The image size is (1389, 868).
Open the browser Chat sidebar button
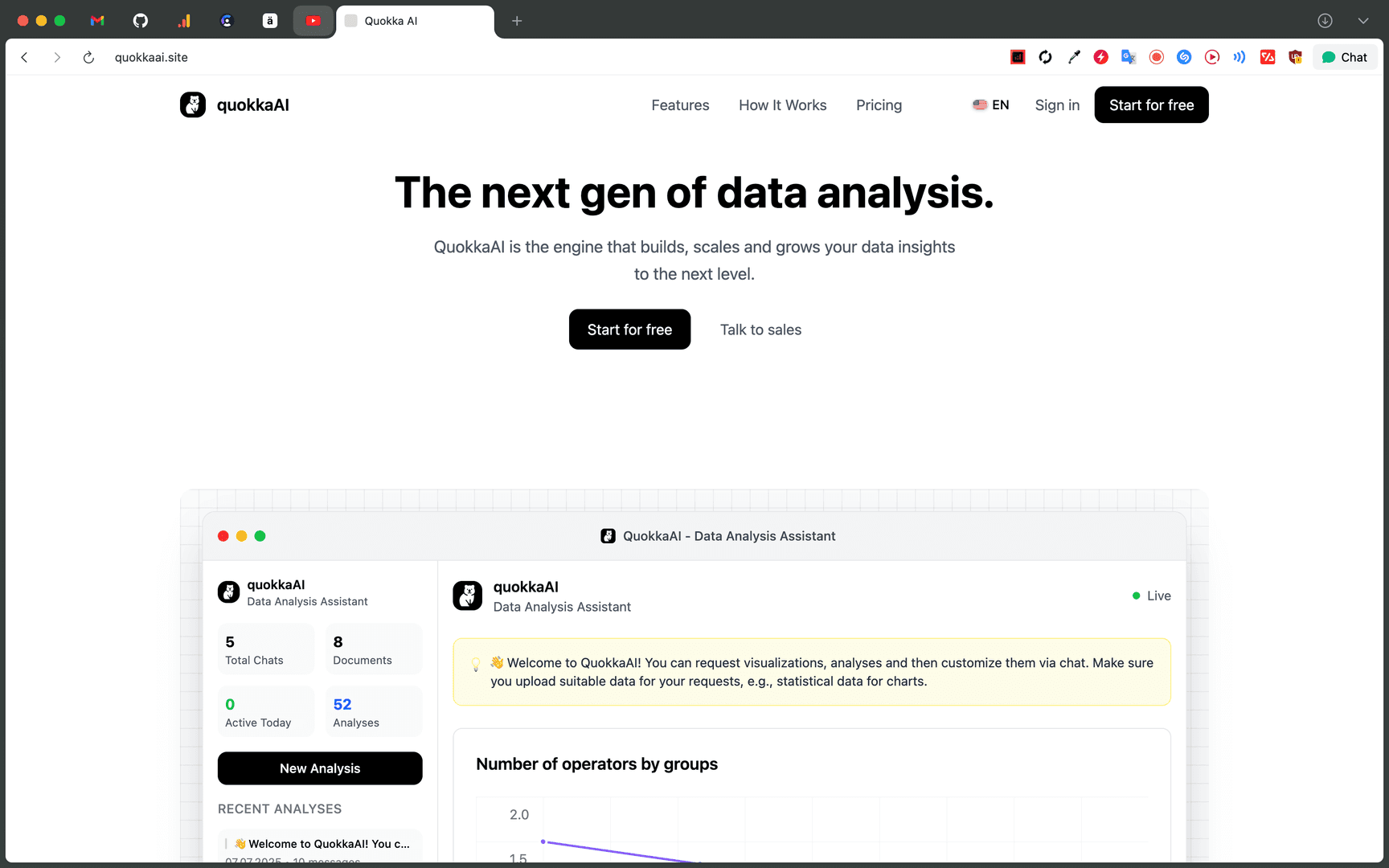(x=1345, y=57)
